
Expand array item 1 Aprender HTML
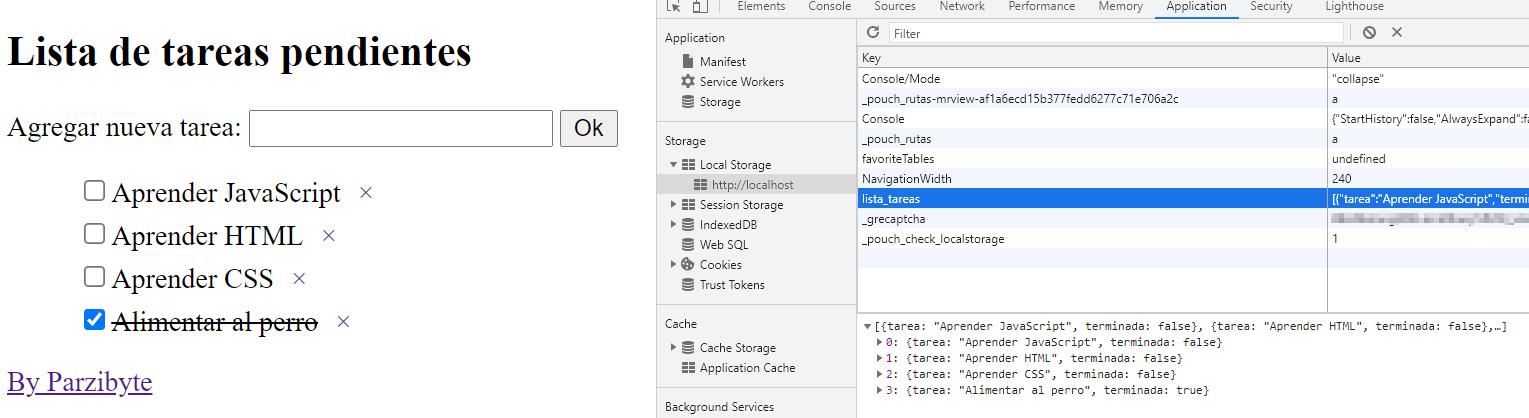[879, 359]
